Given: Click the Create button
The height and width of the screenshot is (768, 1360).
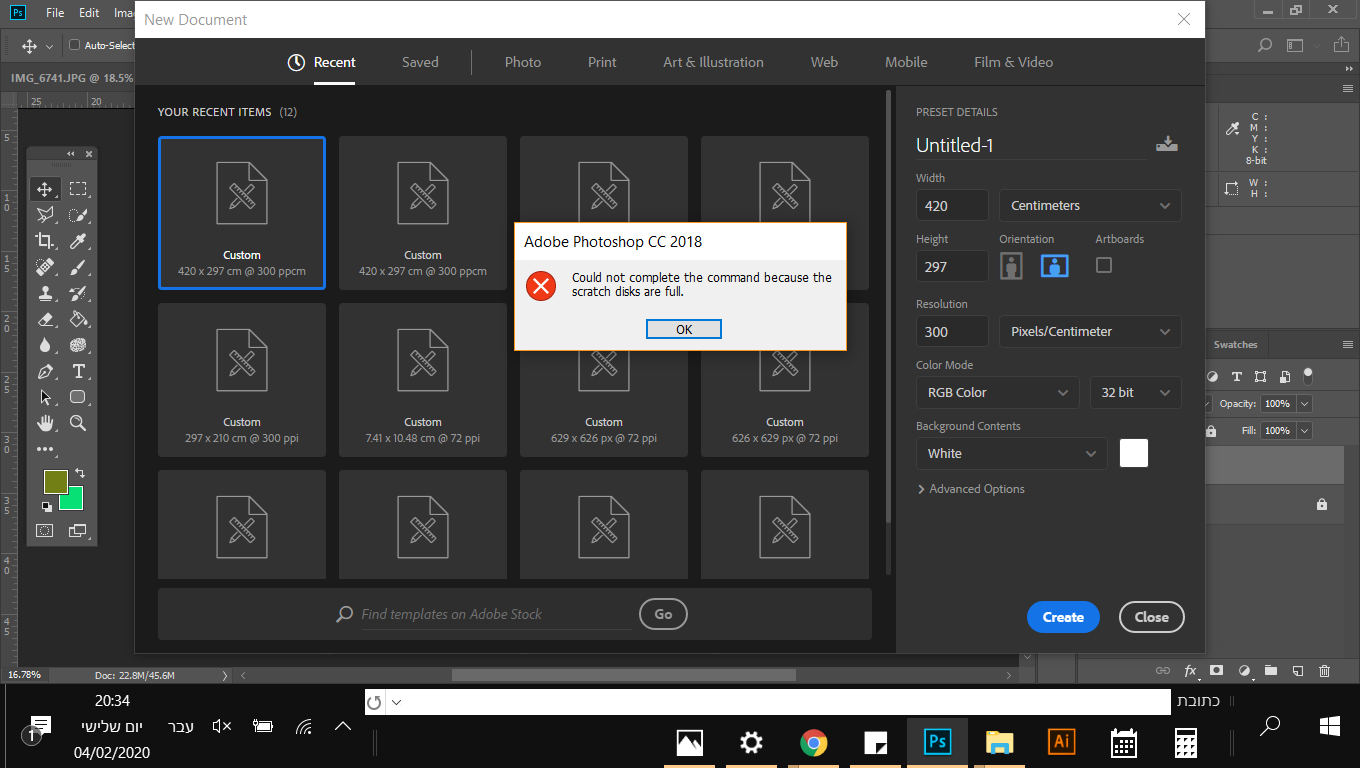Looking at the screenshot, I should click(x=1063, y=617).
